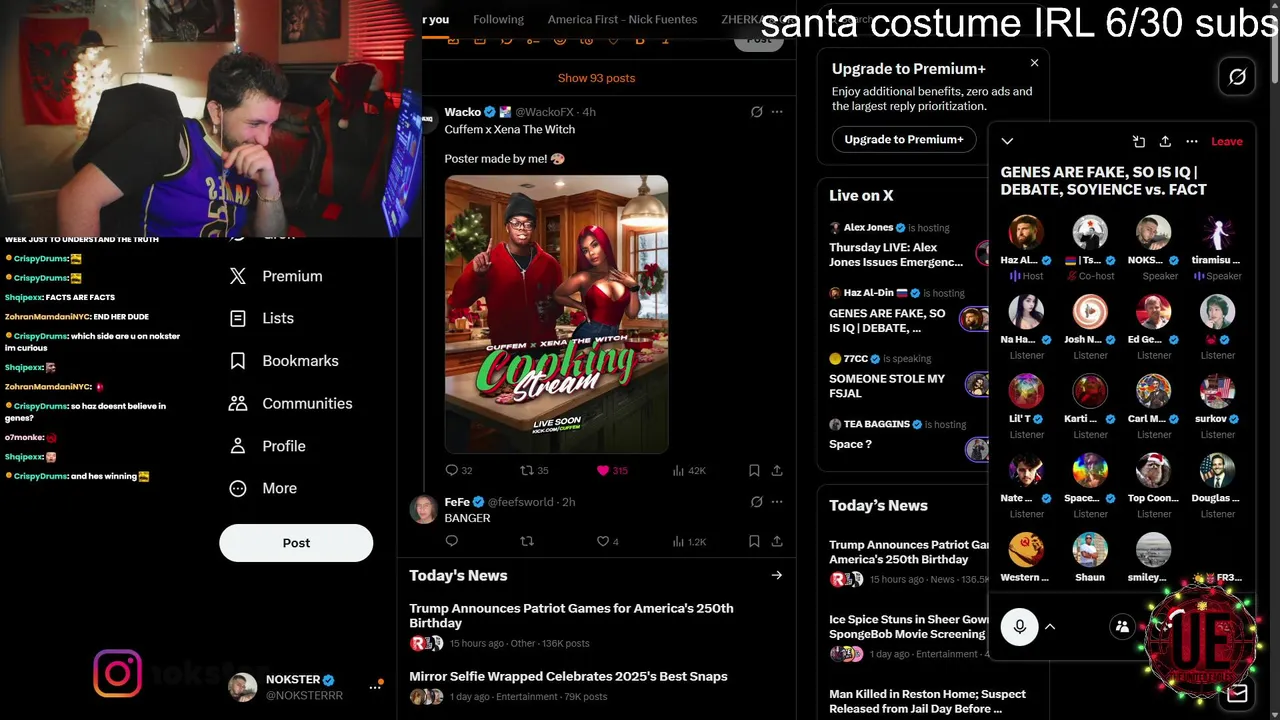Select listener Carl M avatar in Space
Viewport: 1280px width, 720px height.
1153,391
